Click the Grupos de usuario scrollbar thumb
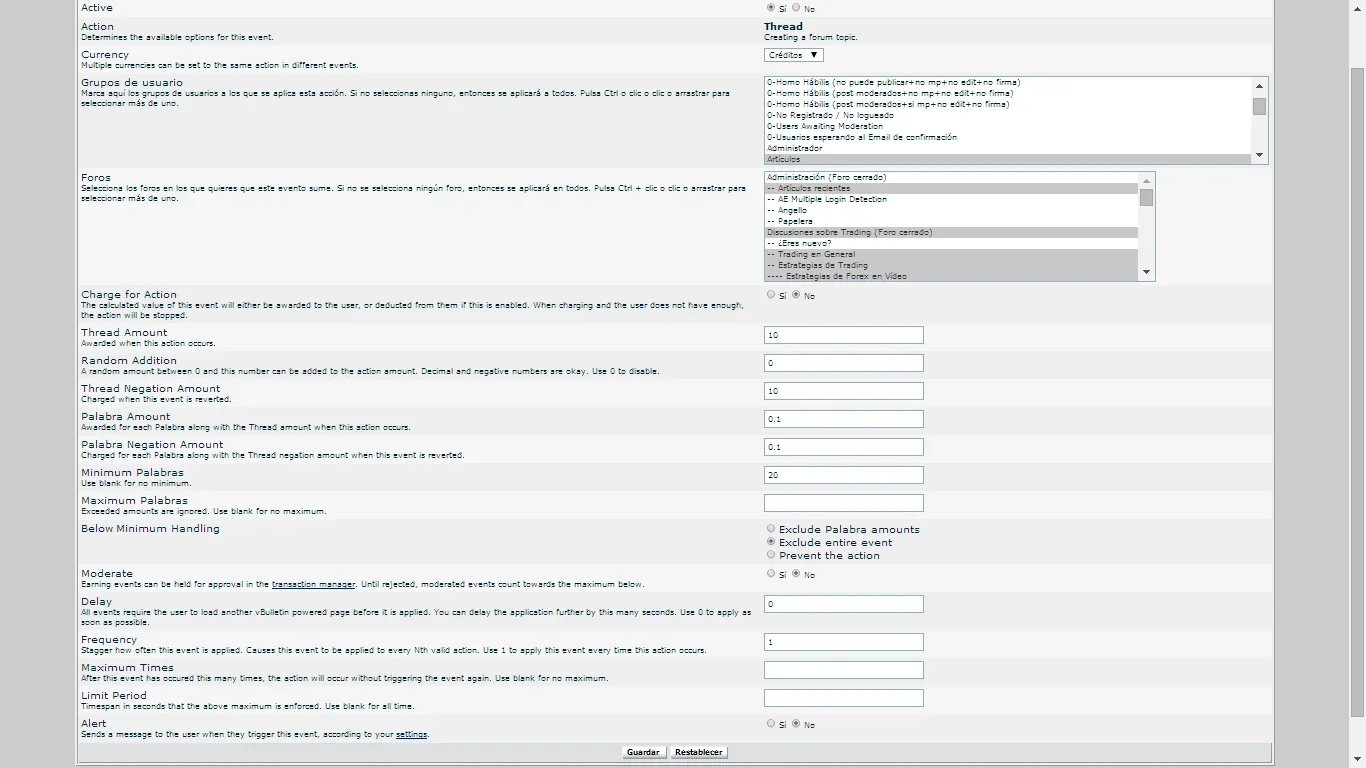 click(1259, 107)
